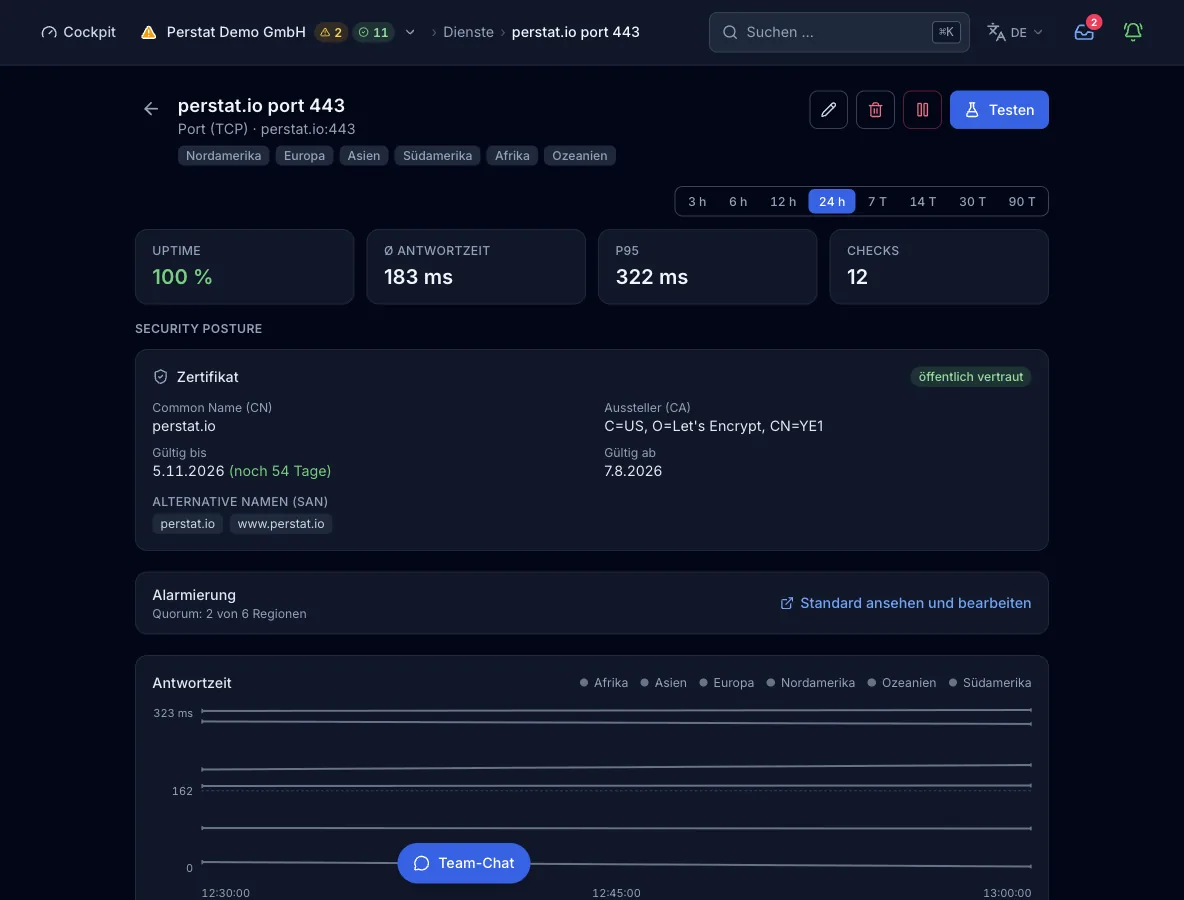Toggle the Südamerika series in legend
The image size is (1184, 900).
[989, 683]
